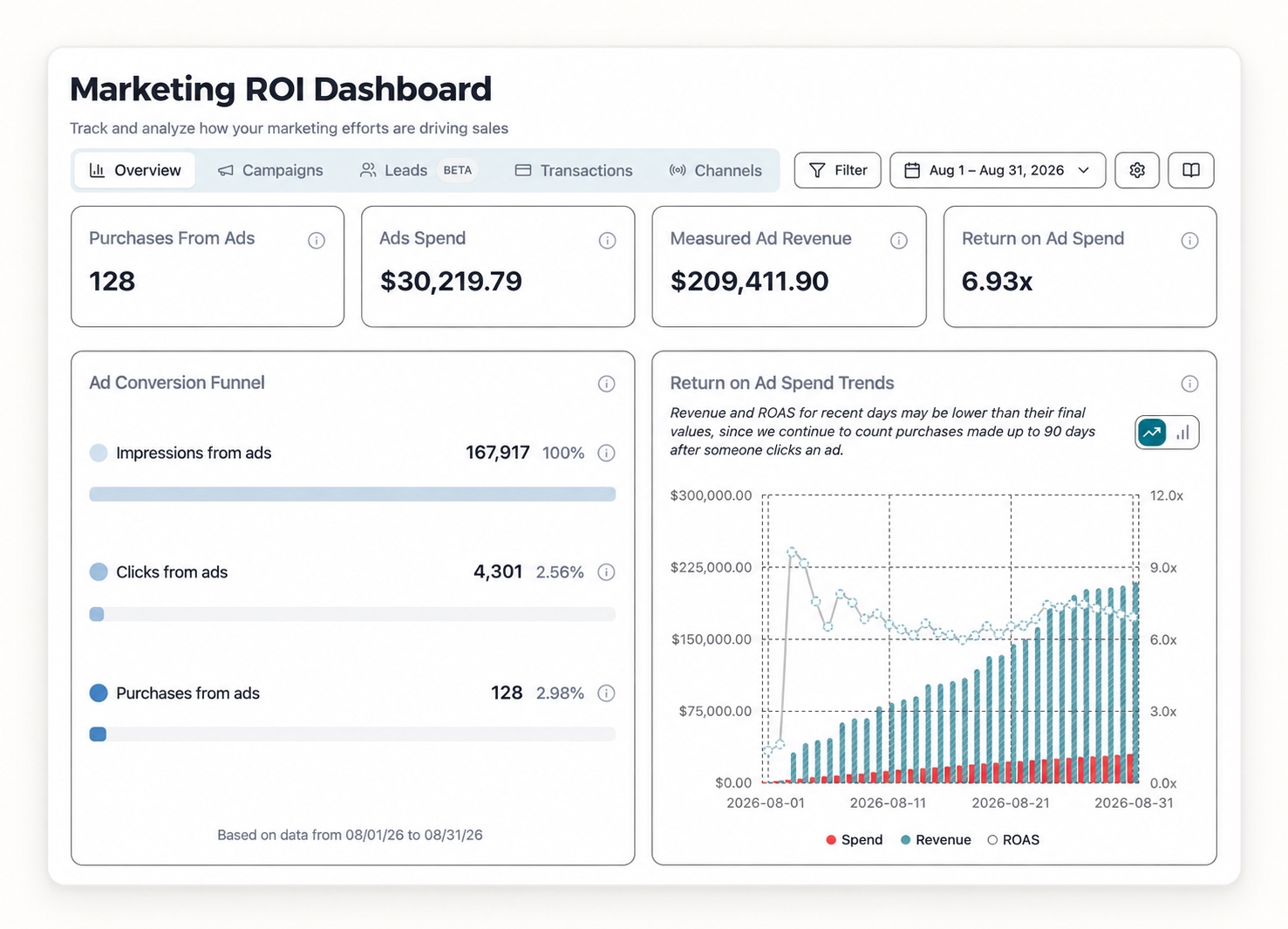Image resolution: width=1288 pixels, height=929 pixels.
Task: Click the 2.98% purchase rate value
Action: (x=560, y=693)
